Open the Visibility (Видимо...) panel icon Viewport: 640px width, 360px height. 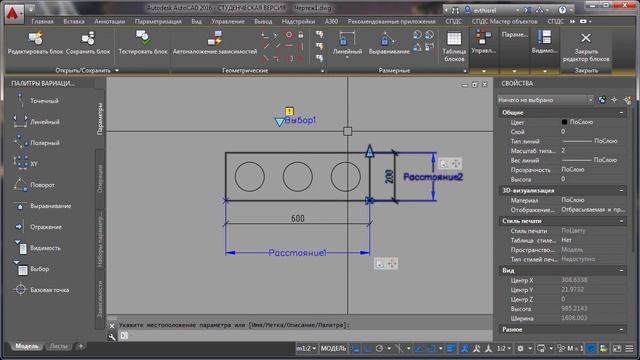544,38
